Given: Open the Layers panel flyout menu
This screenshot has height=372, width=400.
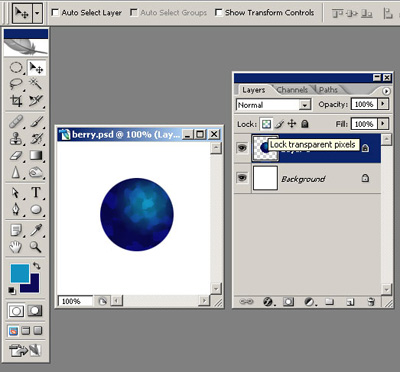Looking at the screenshot, I should (x=386, y=91).
